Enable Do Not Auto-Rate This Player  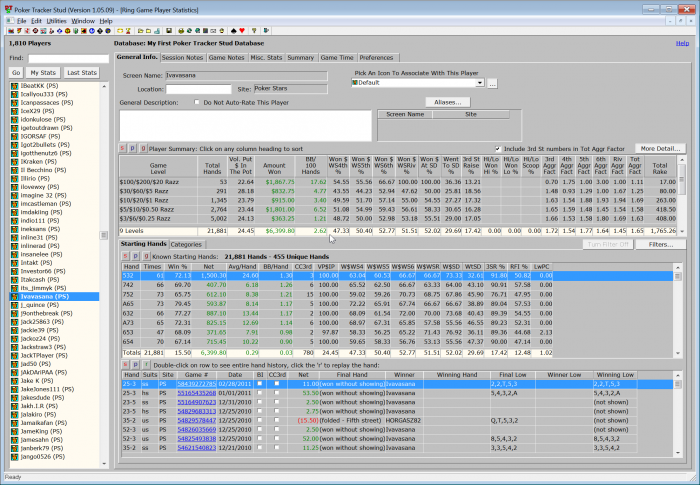(196, 102)
